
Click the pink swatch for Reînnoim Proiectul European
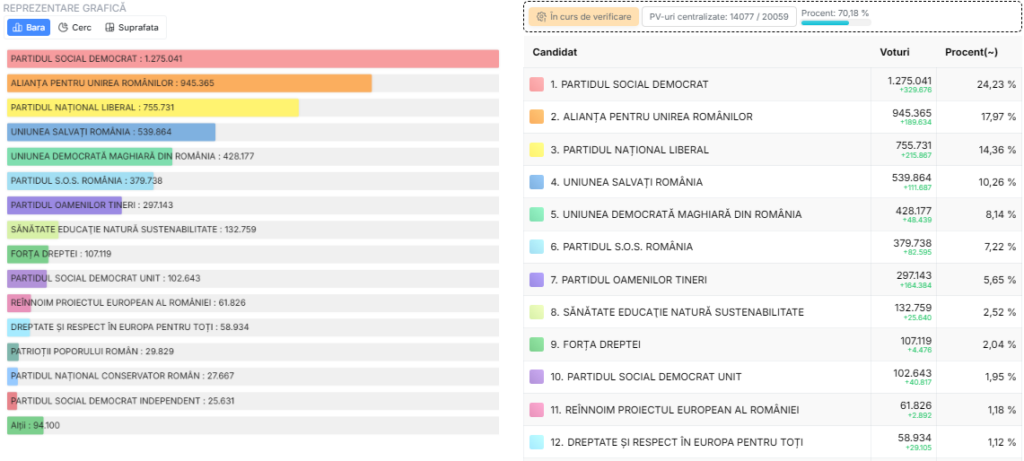pyautogui.click(x=537, y=409)
